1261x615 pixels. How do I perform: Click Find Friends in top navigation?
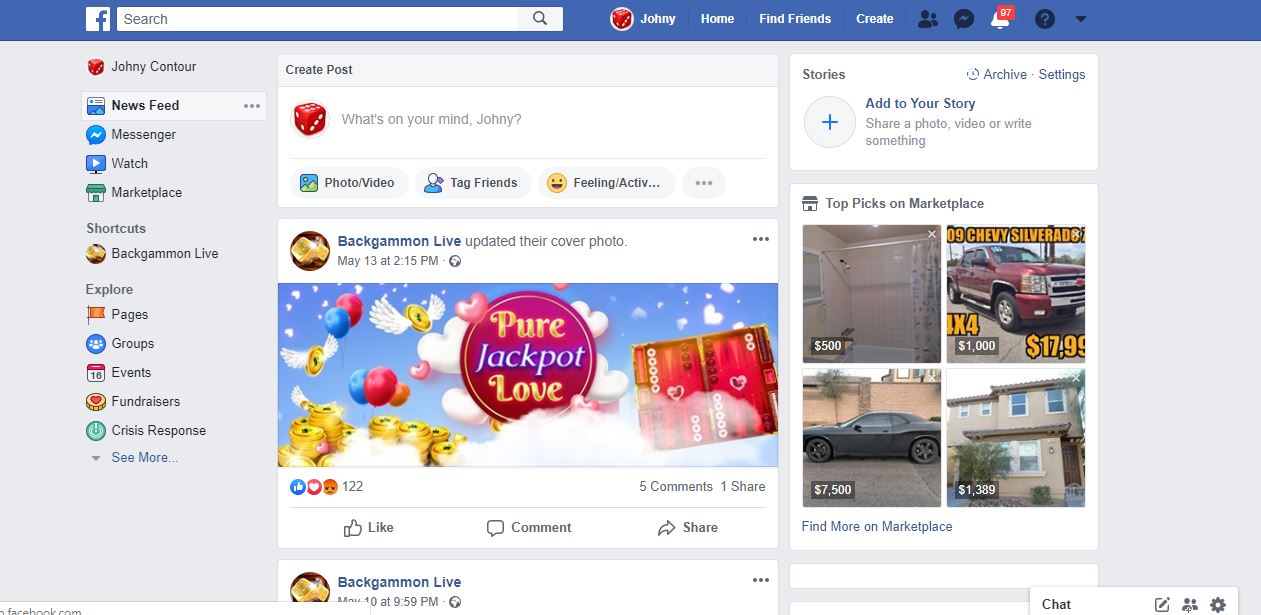point(795,19)
